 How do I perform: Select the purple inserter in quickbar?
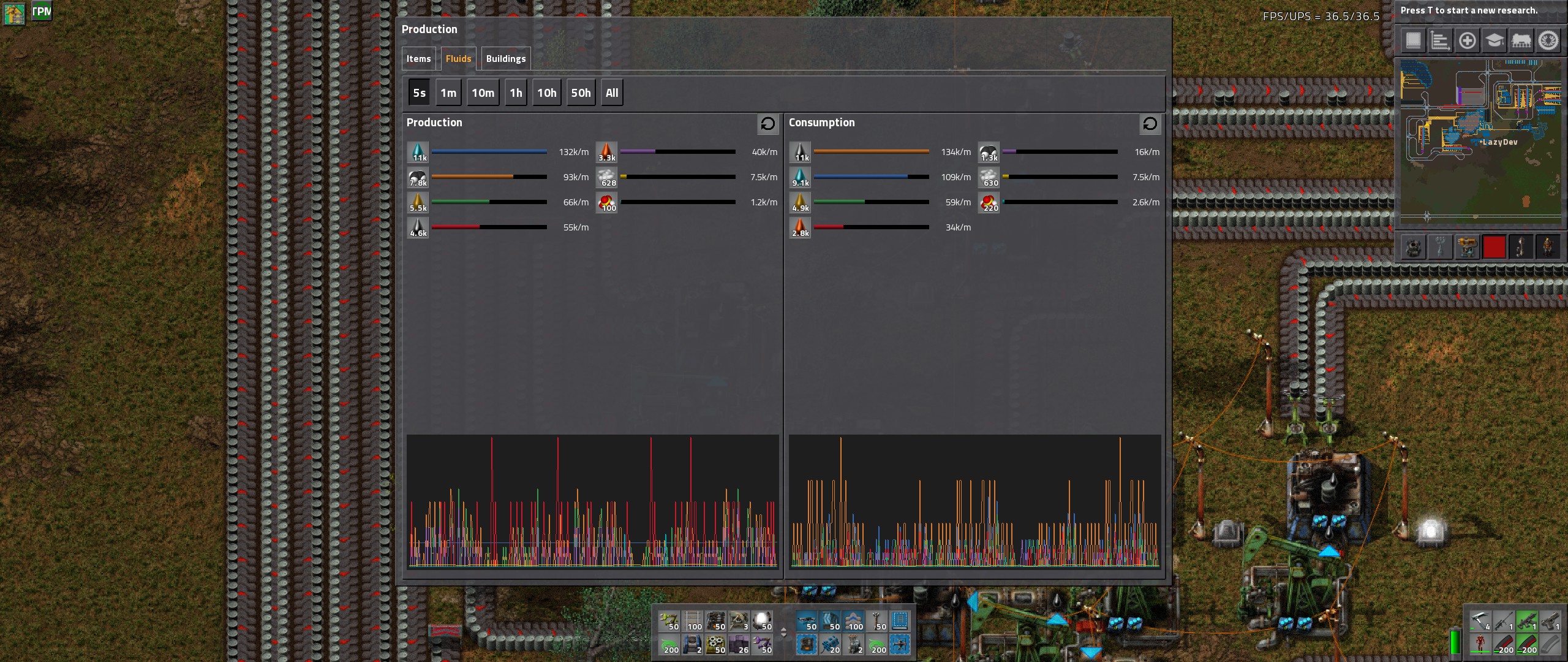pos(763,644)
